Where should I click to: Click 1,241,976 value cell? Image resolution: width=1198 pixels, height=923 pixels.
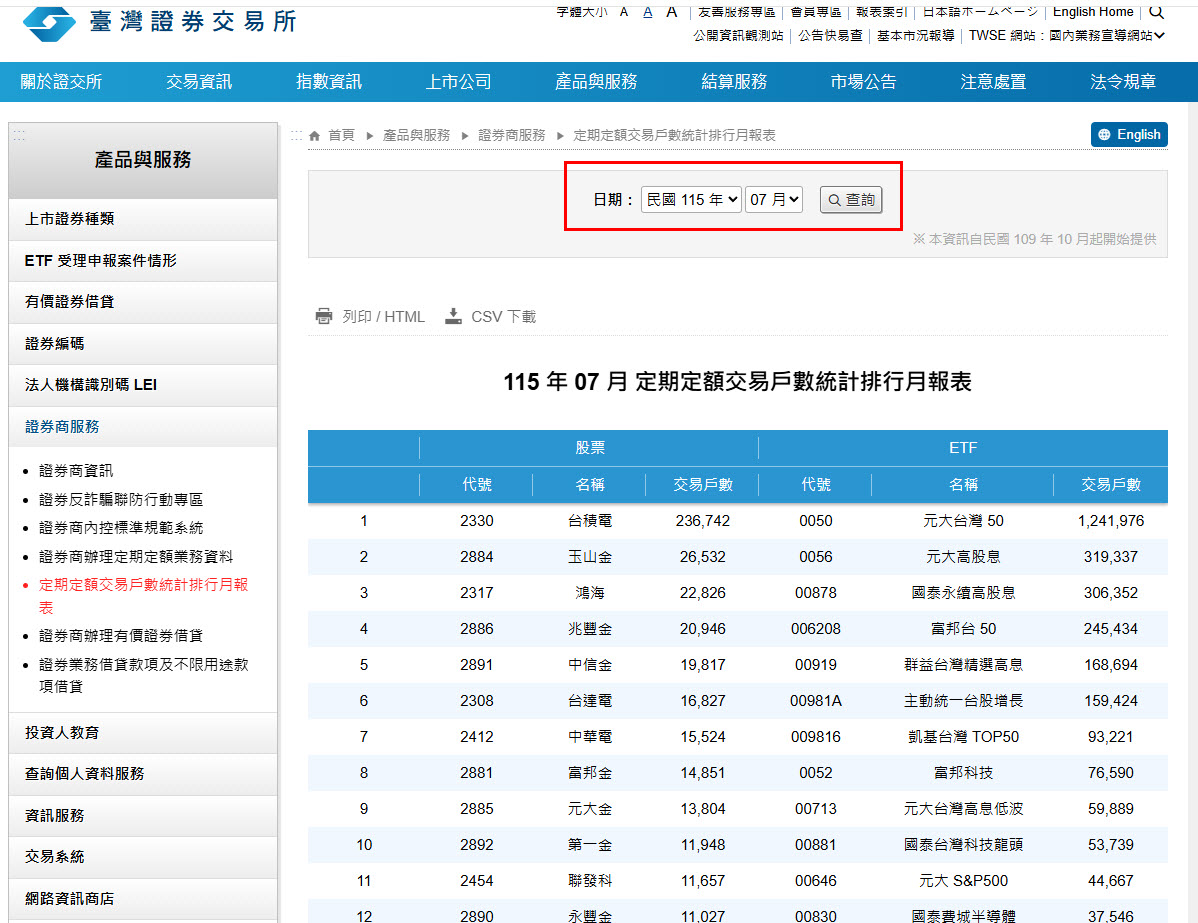coord(1111,521)
